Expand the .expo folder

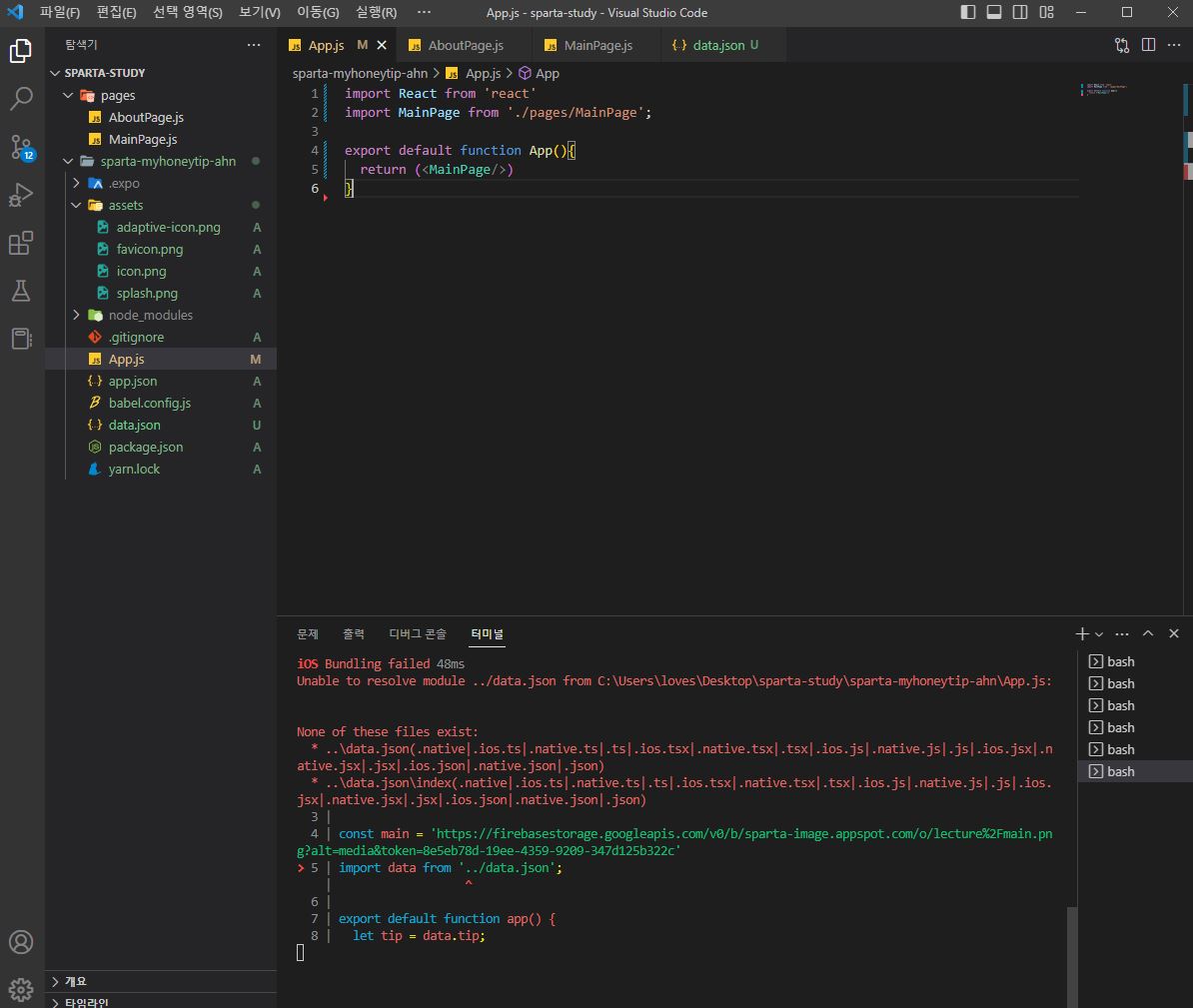[161, 184]
